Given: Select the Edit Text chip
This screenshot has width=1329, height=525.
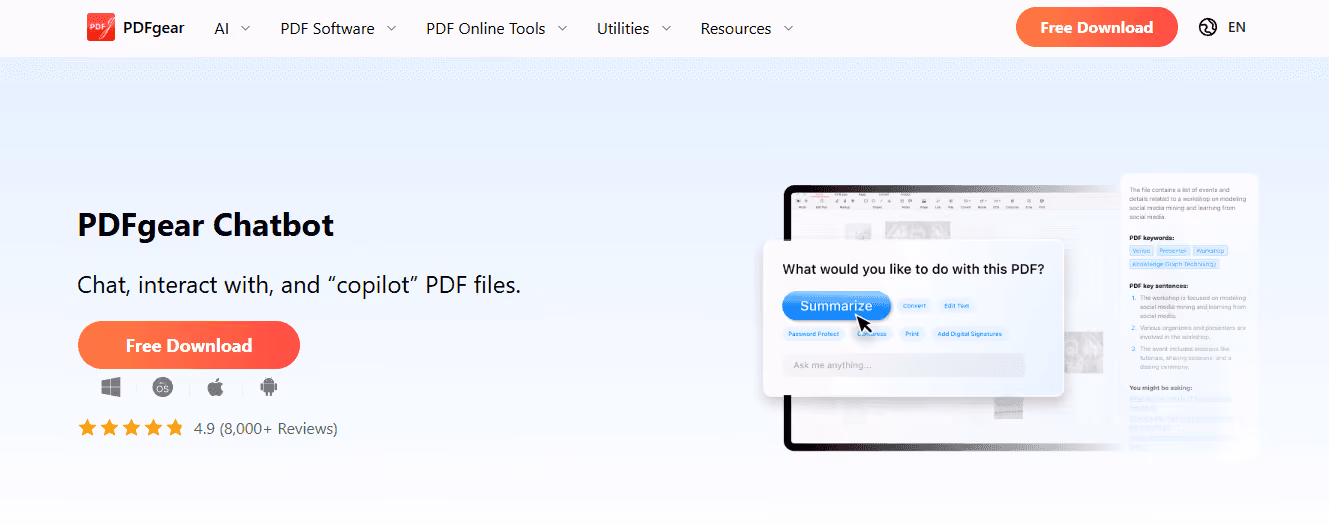Looking at the screenshot, I should [957, 306].
